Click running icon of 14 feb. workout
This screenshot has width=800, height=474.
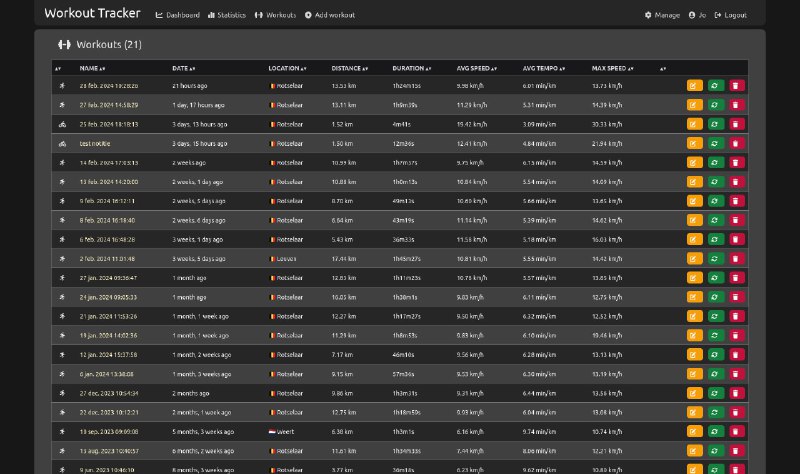click(x=62, y=162)
